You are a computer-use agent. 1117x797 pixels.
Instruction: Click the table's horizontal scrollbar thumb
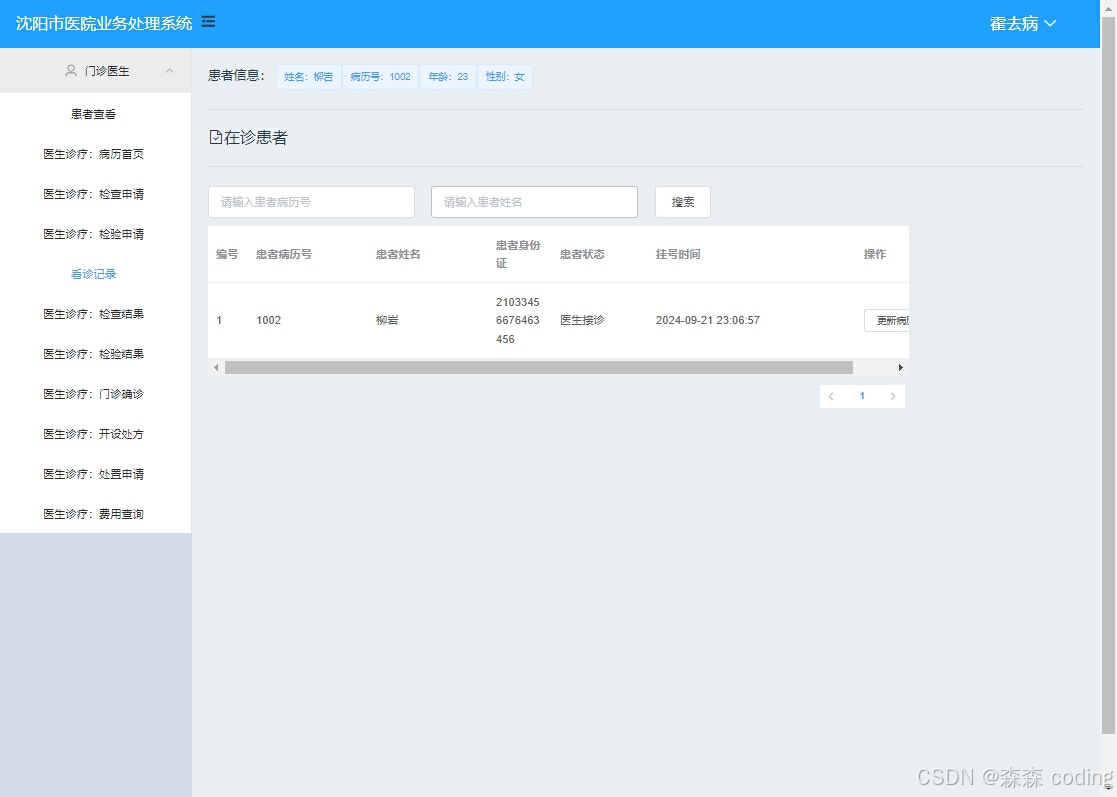pyautogui.click(x=539, y=368)
